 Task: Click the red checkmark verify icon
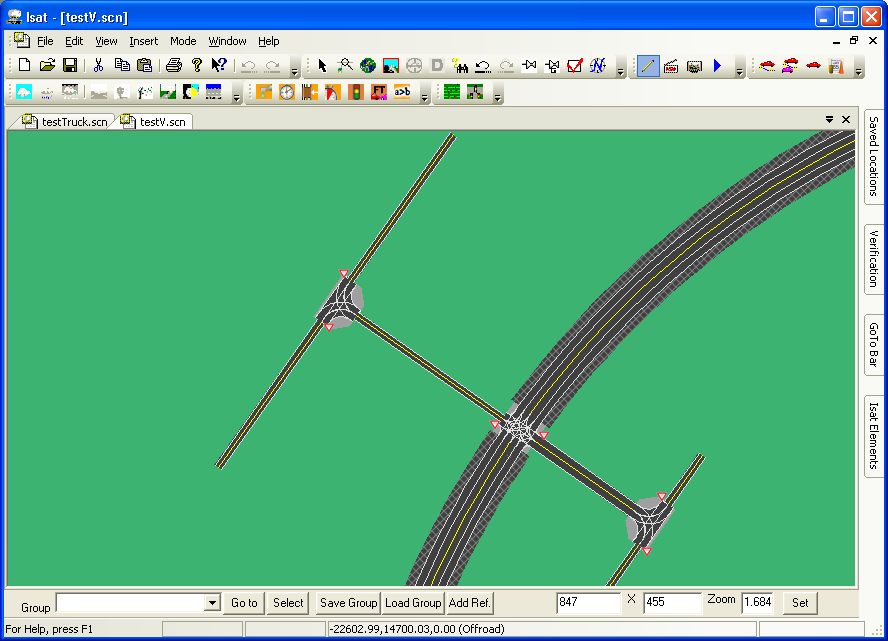(x=575, y=66)
